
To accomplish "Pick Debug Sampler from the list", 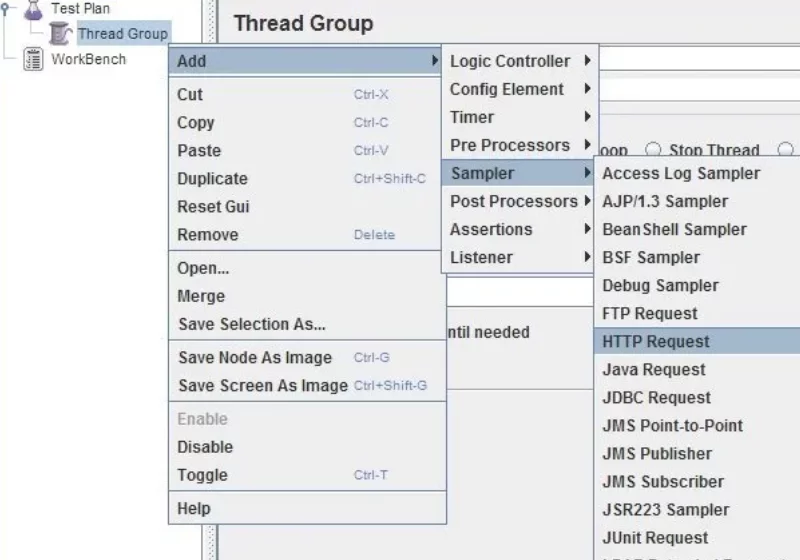I will click(660, 285).
